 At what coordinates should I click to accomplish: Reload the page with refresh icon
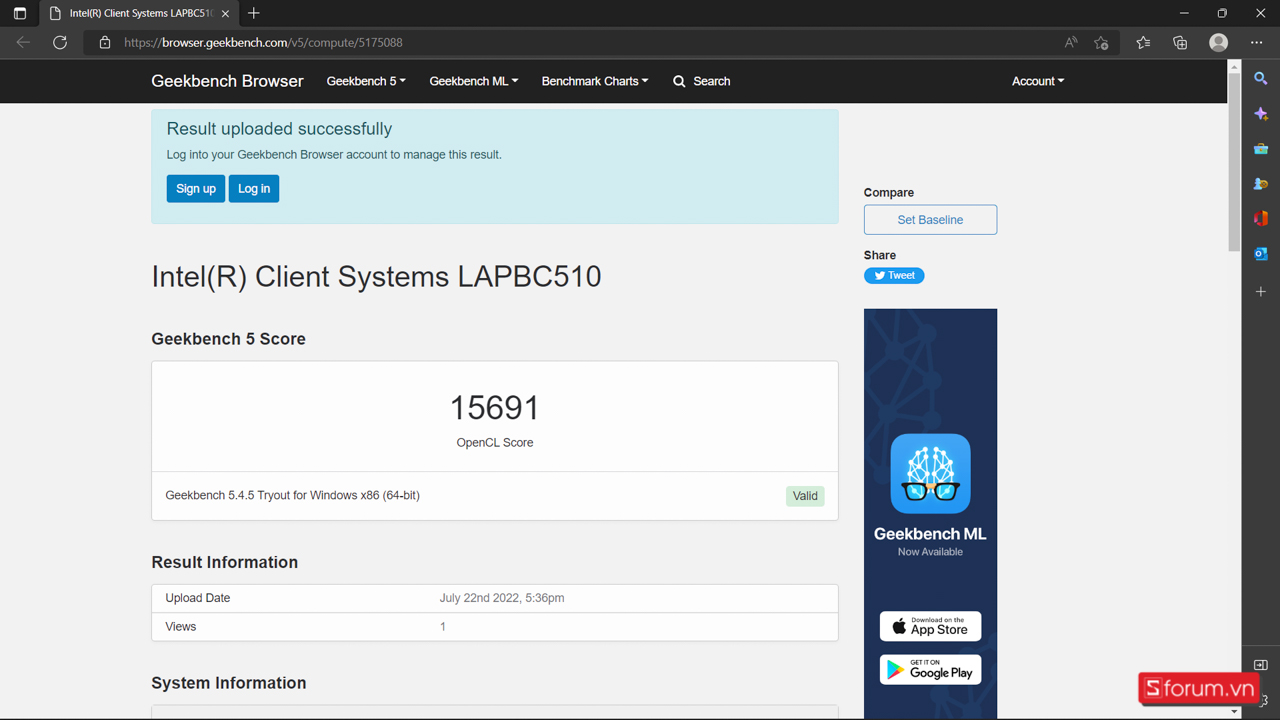(x=60, y=42)
